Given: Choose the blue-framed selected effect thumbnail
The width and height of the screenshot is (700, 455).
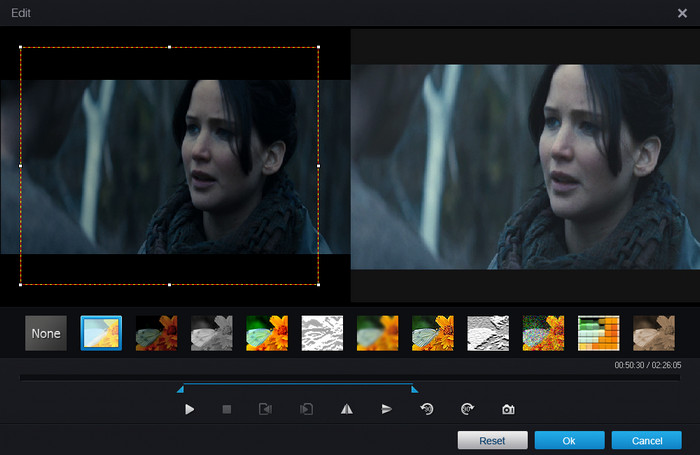Looking at the screenshot, I should [x=101, y=333].
